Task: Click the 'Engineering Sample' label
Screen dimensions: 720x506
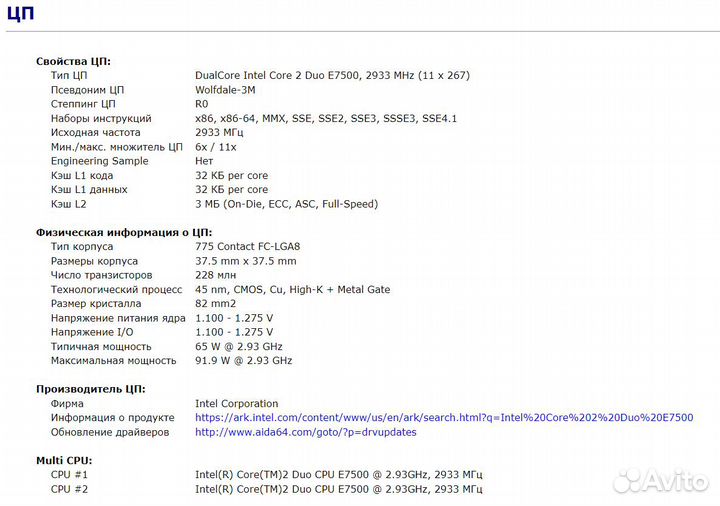Action: 100,161
